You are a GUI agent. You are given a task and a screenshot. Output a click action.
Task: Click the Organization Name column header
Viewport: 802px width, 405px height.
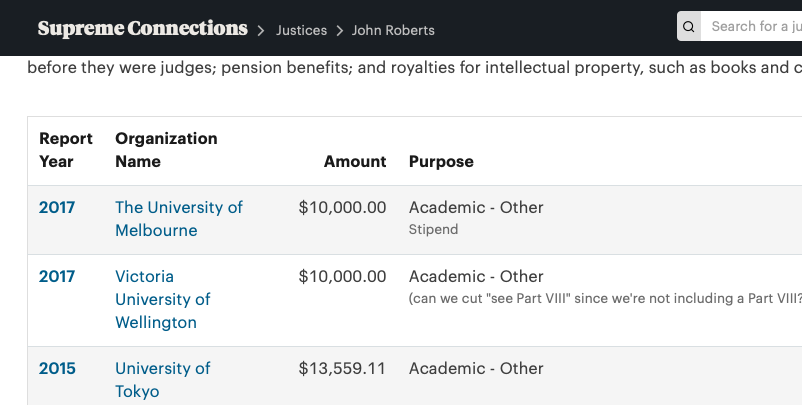(x=166, y=150)
